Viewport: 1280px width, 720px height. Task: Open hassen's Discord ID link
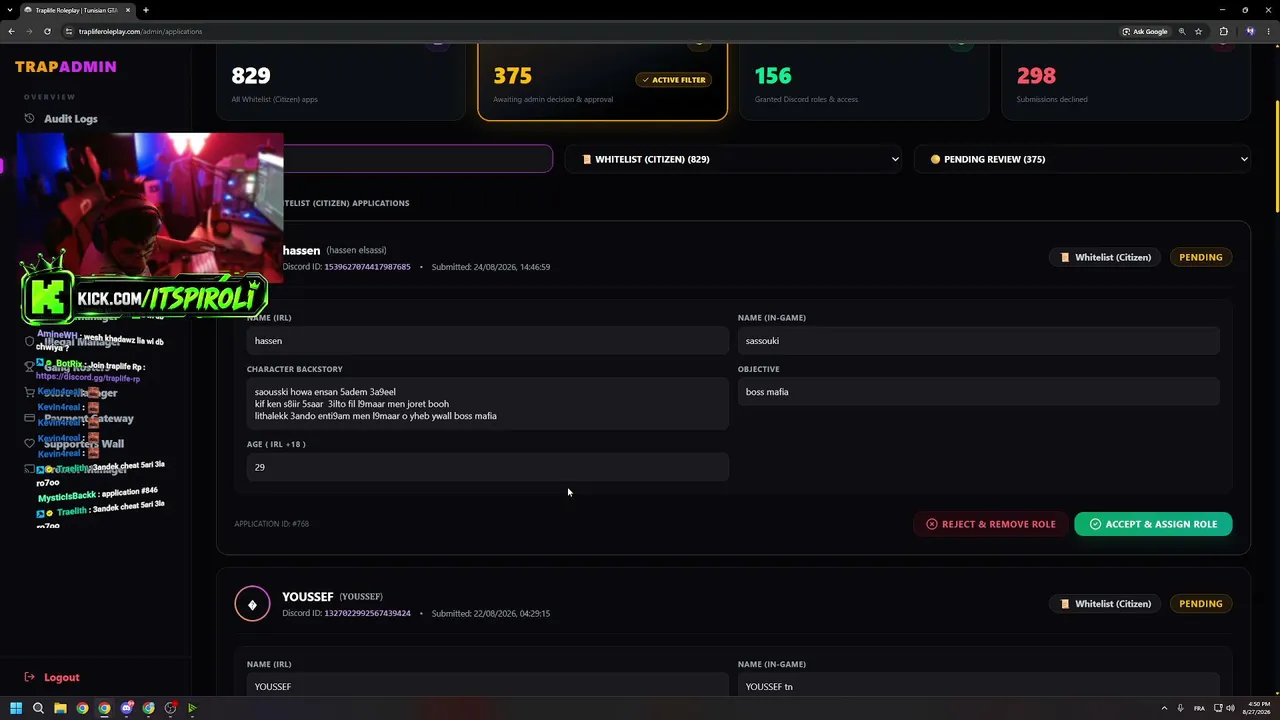click(367, 267)
